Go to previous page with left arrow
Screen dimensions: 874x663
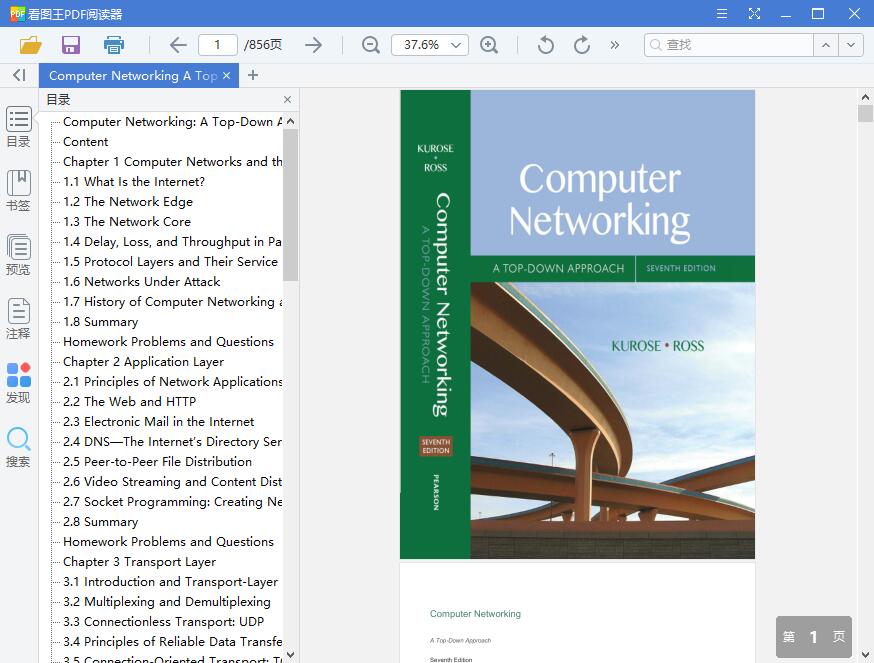[x=178, y=45]
